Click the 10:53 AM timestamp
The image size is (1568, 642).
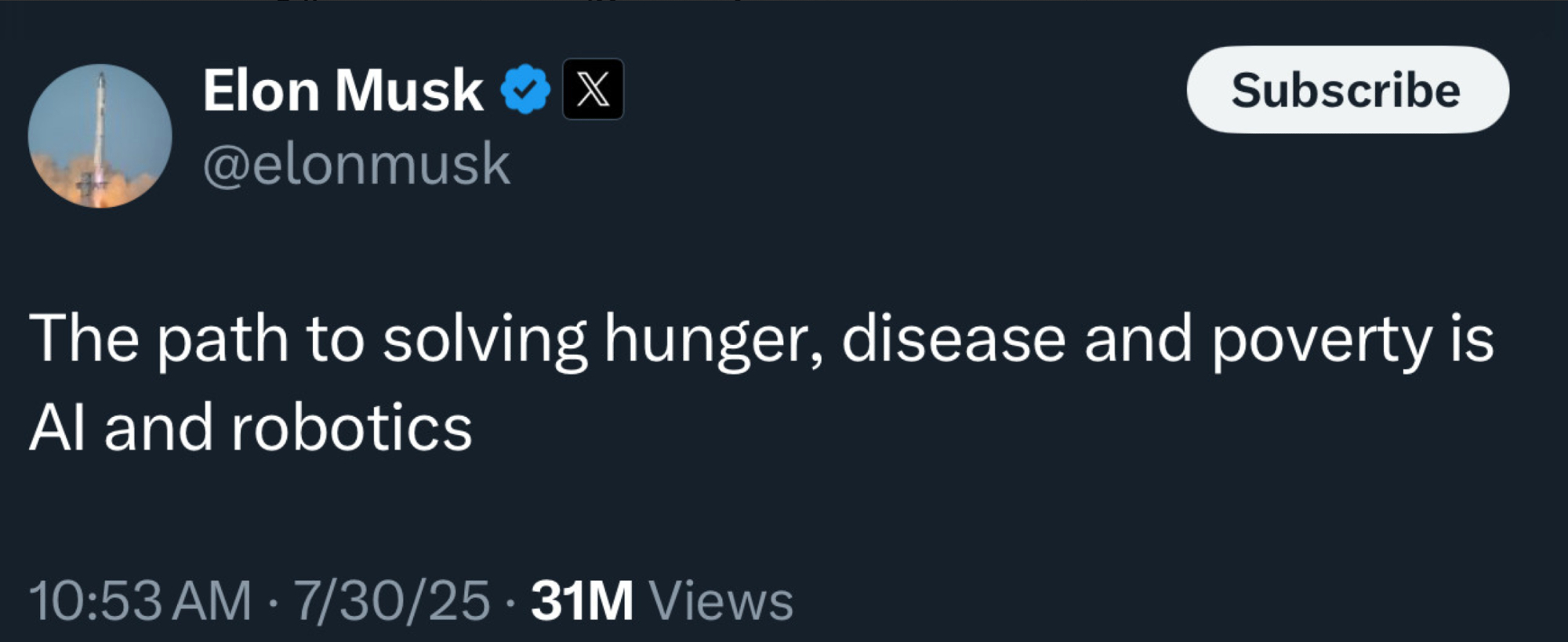click(140, 600)
